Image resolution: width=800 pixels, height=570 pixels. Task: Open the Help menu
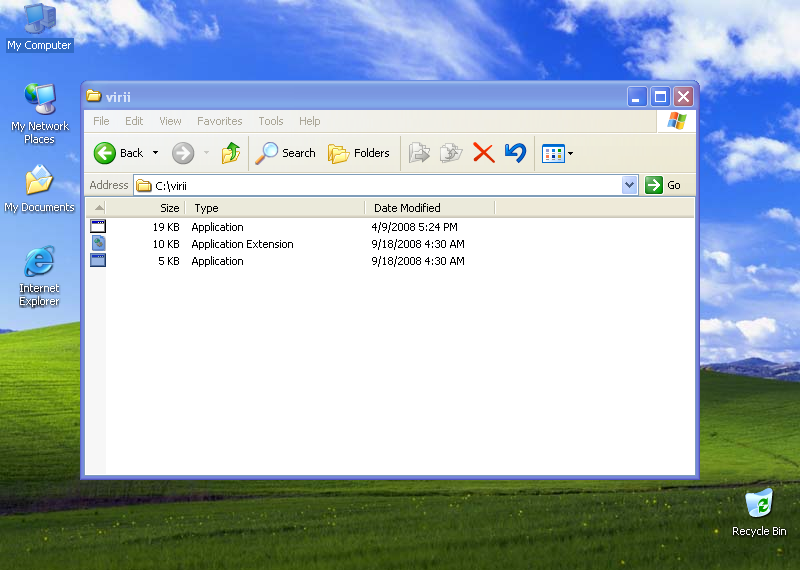point(309,121)
